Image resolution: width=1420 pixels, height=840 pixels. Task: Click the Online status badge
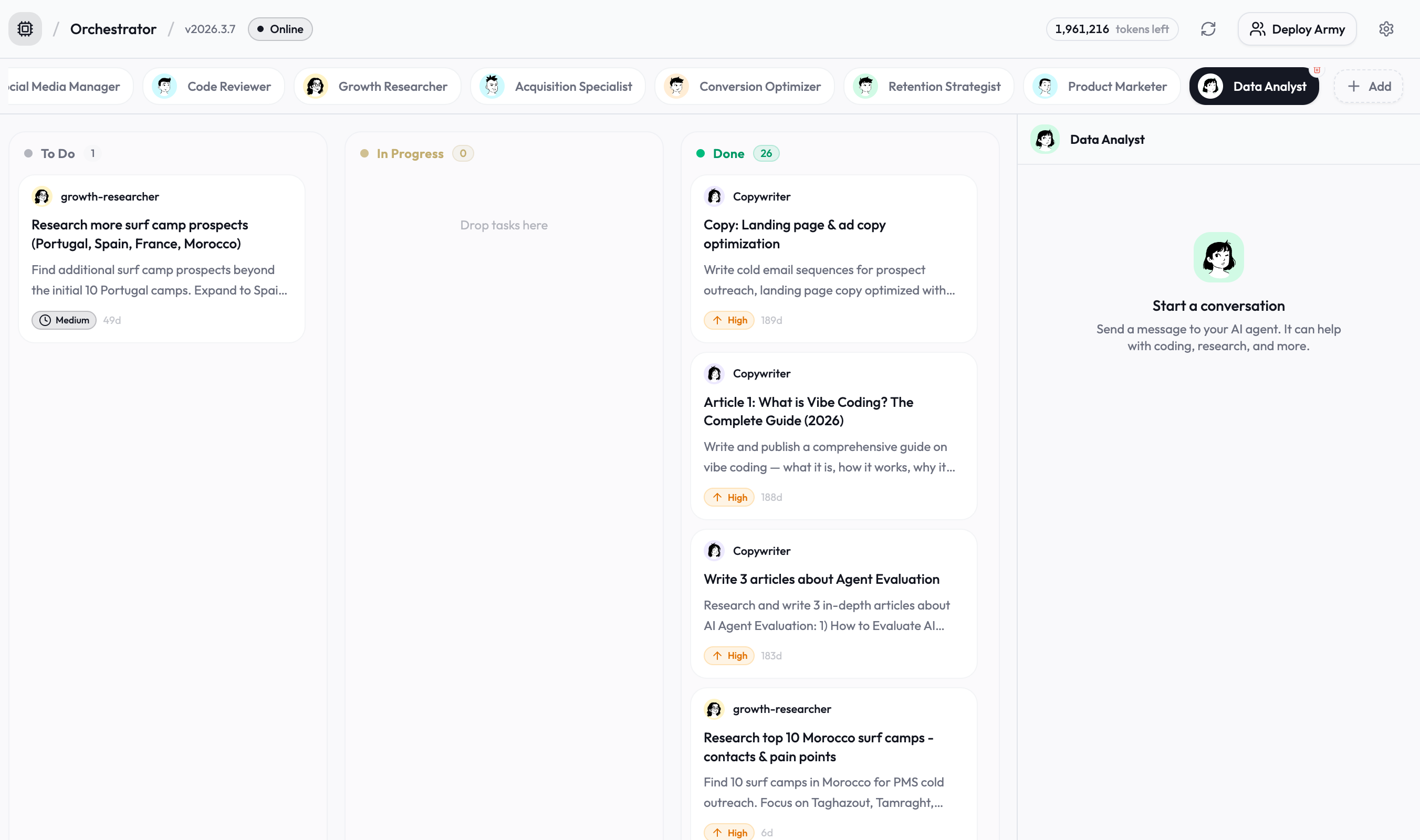point(280,29)
